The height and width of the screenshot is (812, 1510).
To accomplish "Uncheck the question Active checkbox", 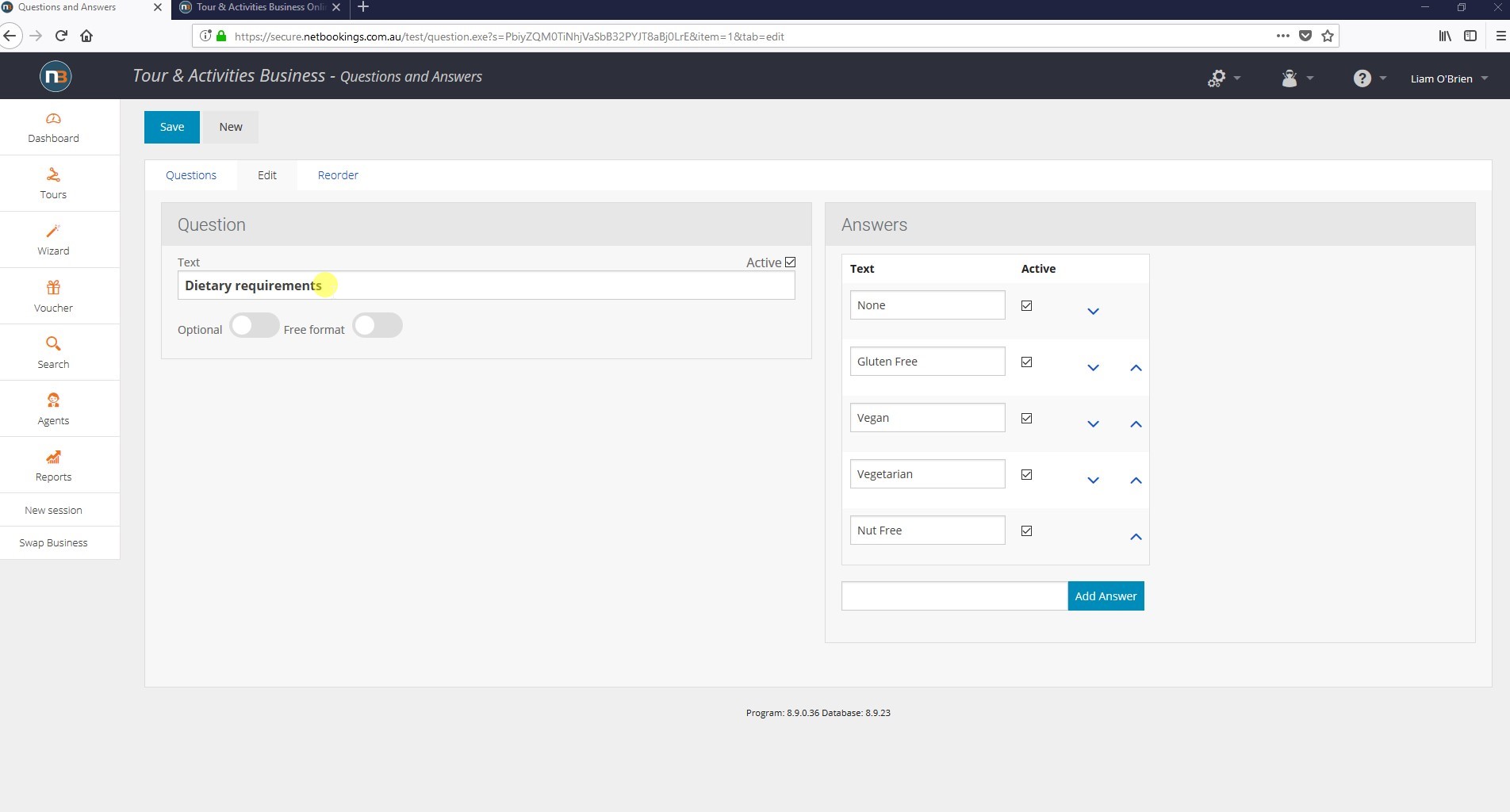I will 790,262.
